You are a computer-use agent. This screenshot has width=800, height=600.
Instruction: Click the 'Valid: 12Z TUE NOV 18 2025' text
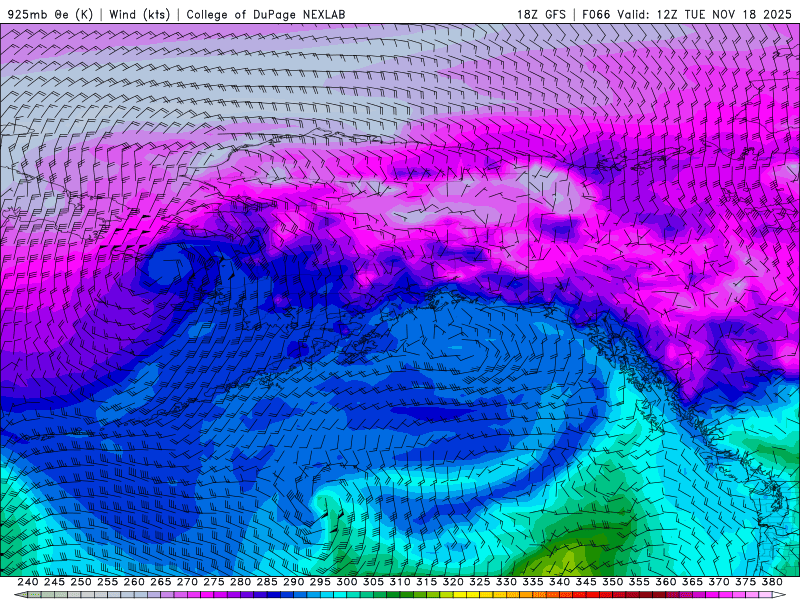pyautogui.click(x=704, y=14)
